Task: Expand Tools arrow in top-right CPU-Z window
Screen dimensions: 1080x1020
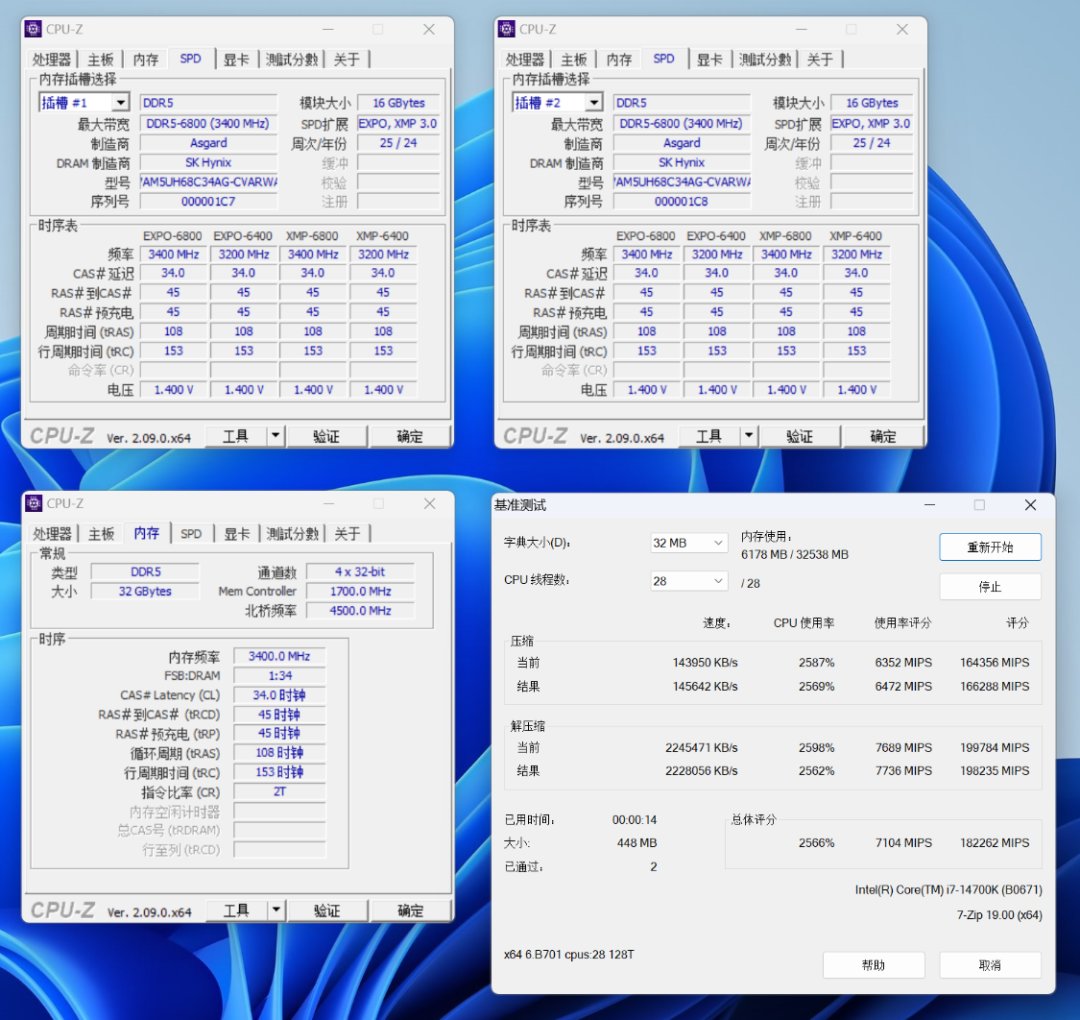Action: [x=749, y=435]
